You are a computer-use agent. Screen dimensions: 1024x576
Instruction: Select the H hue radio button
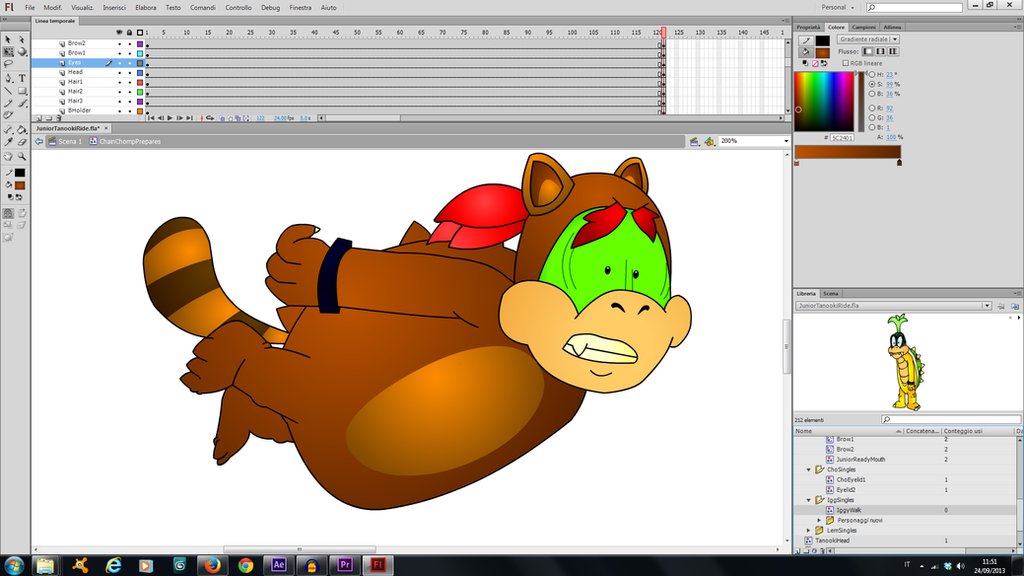pyautogui.click(x=872, y=74)
